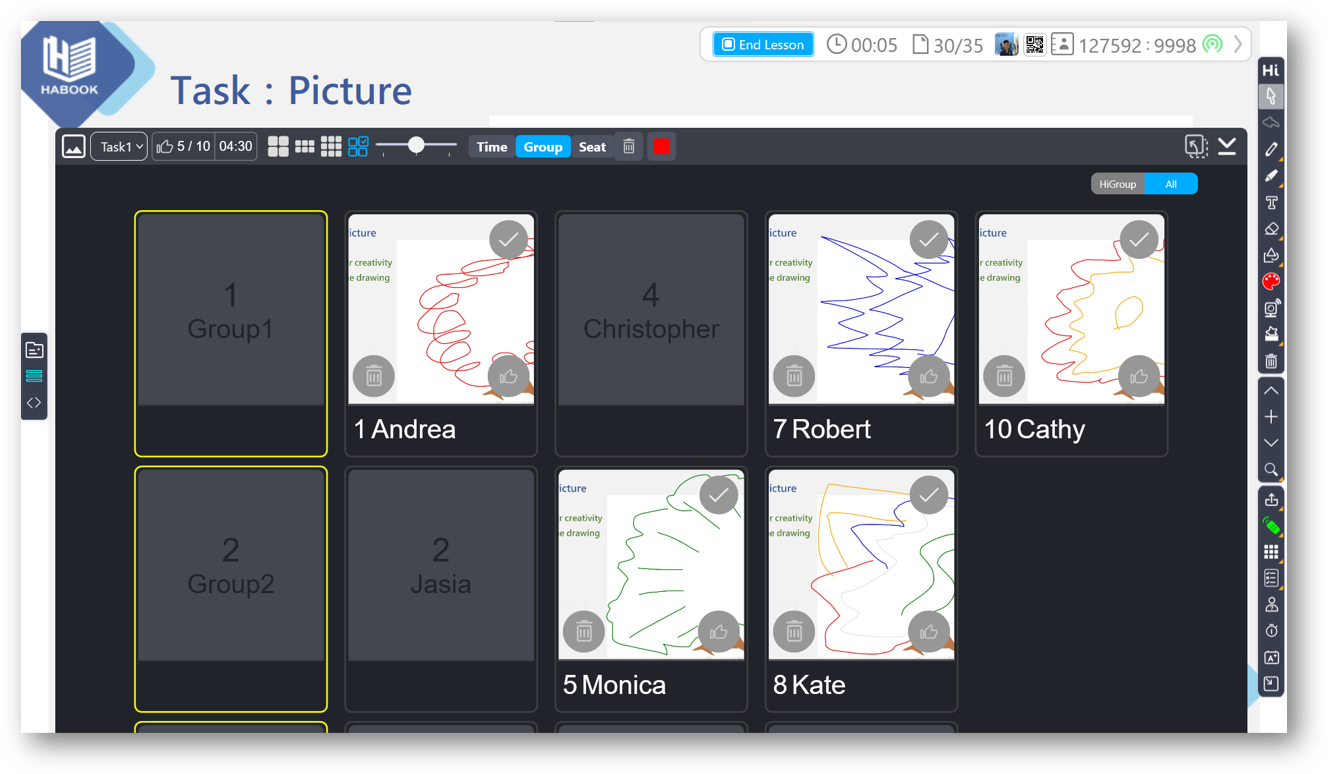The height and width of the screenshot is (774, 1328).
Task: Open the color palette
Action: click(1271, 282)
